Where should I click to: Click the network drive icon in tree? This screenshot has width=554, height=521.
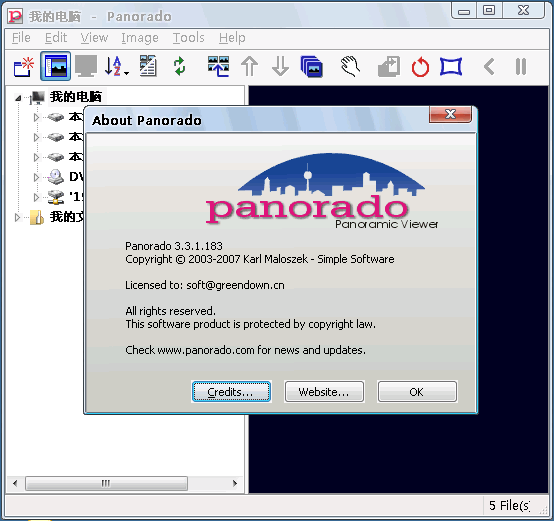tap(55, 197)
